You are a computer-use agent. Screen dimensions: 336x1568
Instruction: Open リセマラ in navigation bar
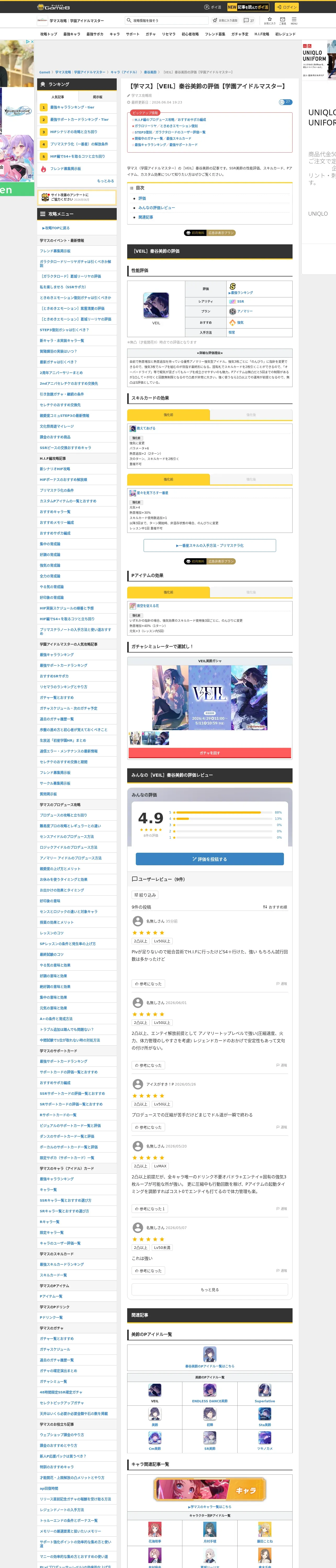point(168,34)
